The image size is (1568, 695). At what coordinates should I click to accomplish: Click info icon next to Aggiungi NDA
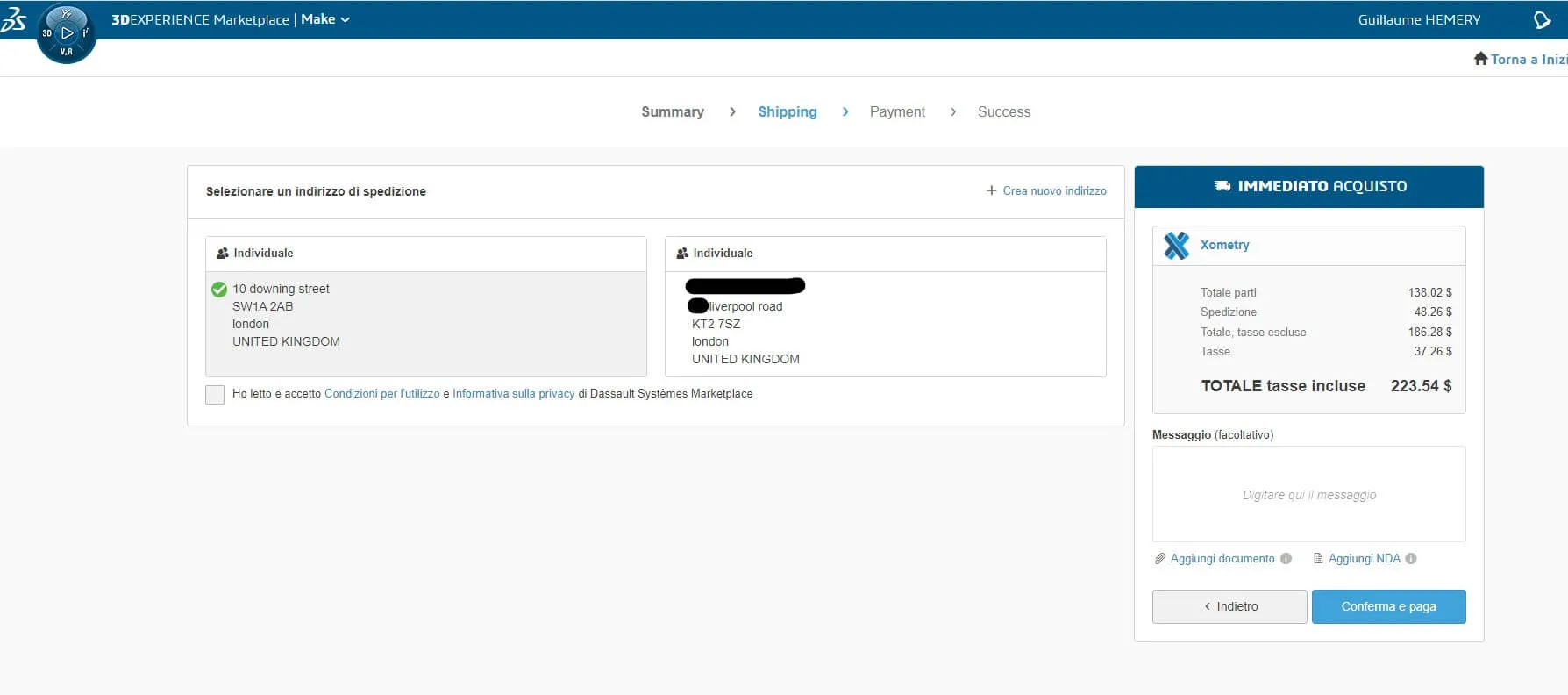[1411, 559]
